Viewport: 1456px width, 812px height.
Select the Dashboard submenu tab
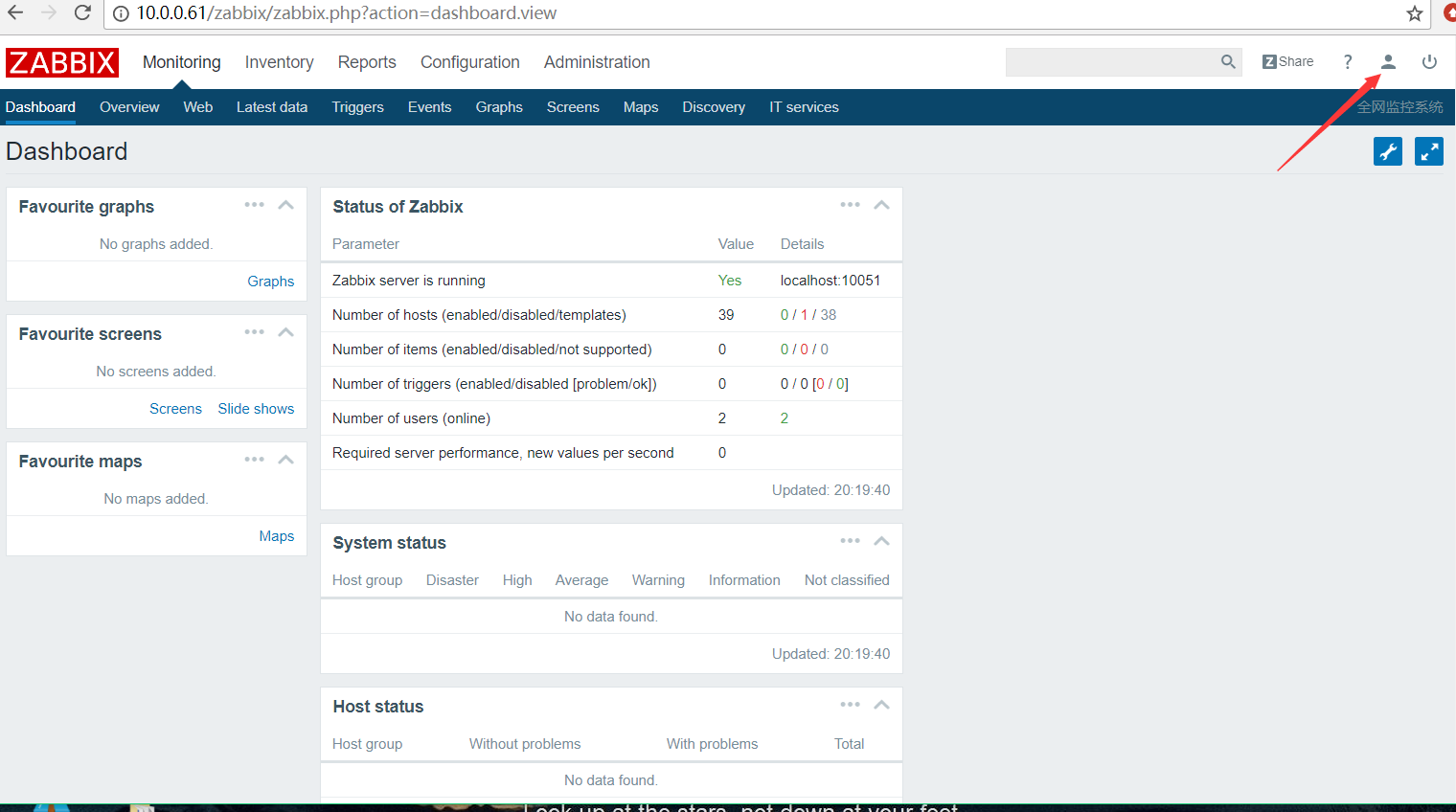pyautogui.click(x=40, y=107)
